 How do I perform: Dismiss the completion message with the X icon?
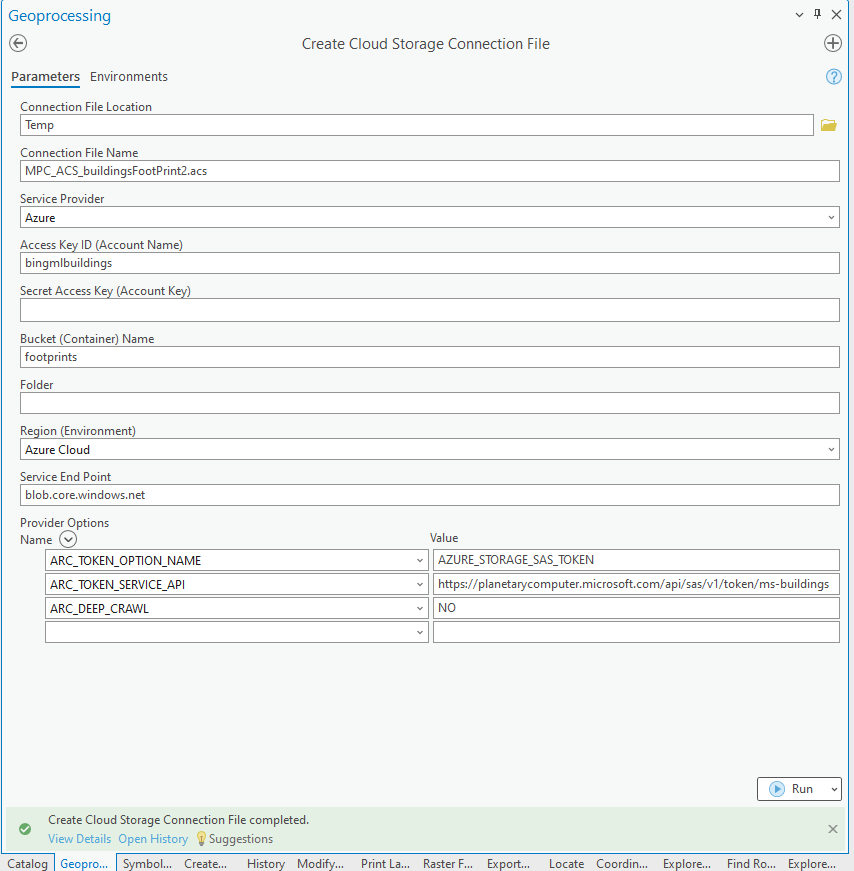(833, 829)
